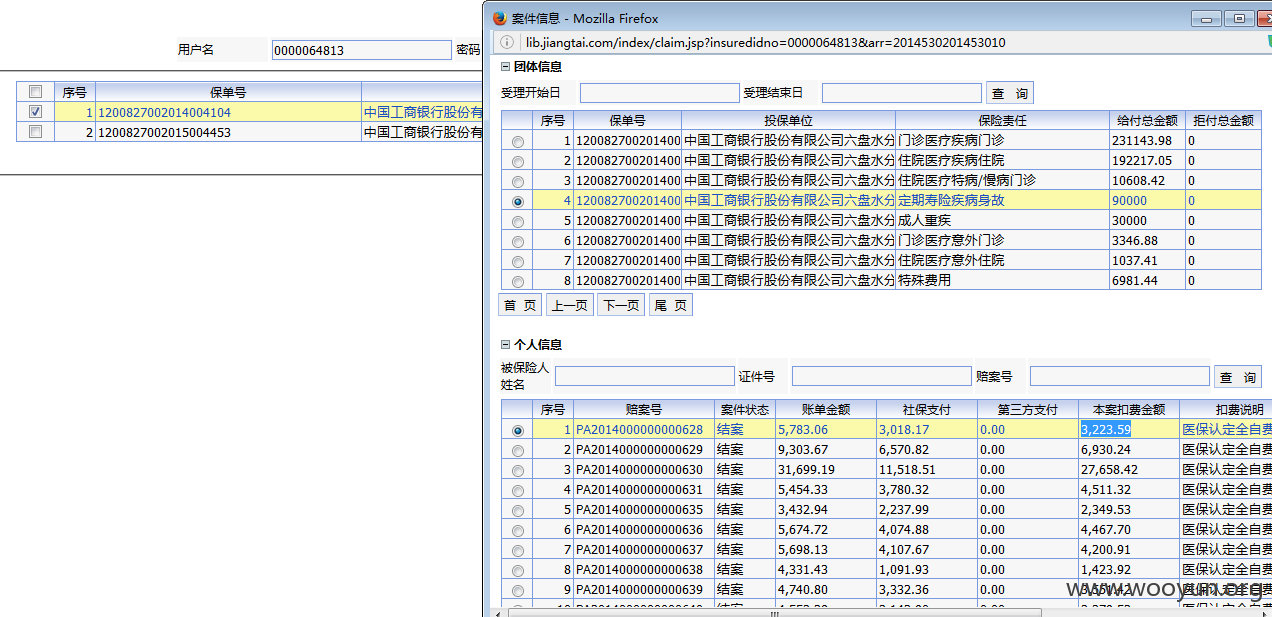1272x617 pixels.
Task: Click amount 192217.05 in group table
Action: pyautogui.click(x=1141, y=161)
